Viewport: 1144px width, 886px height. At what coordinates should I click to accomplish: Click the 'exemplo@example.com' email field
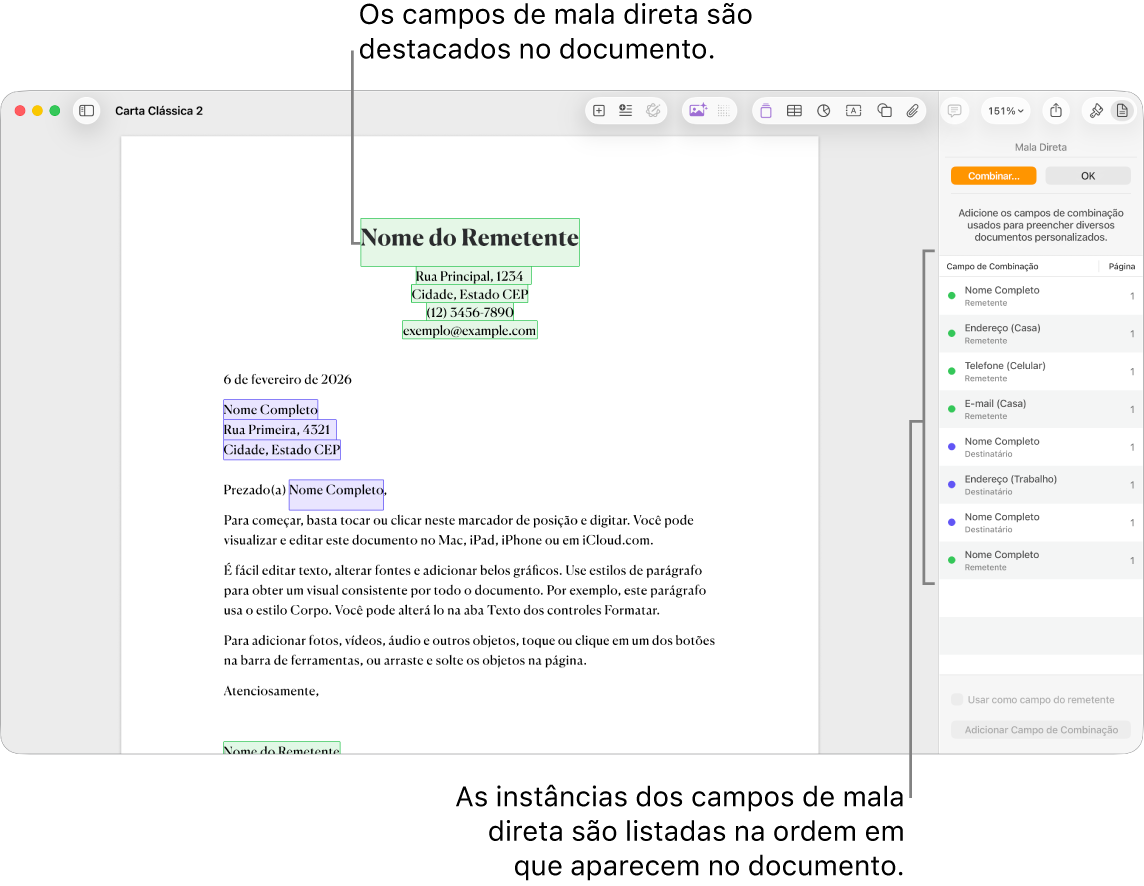point(470,331)
